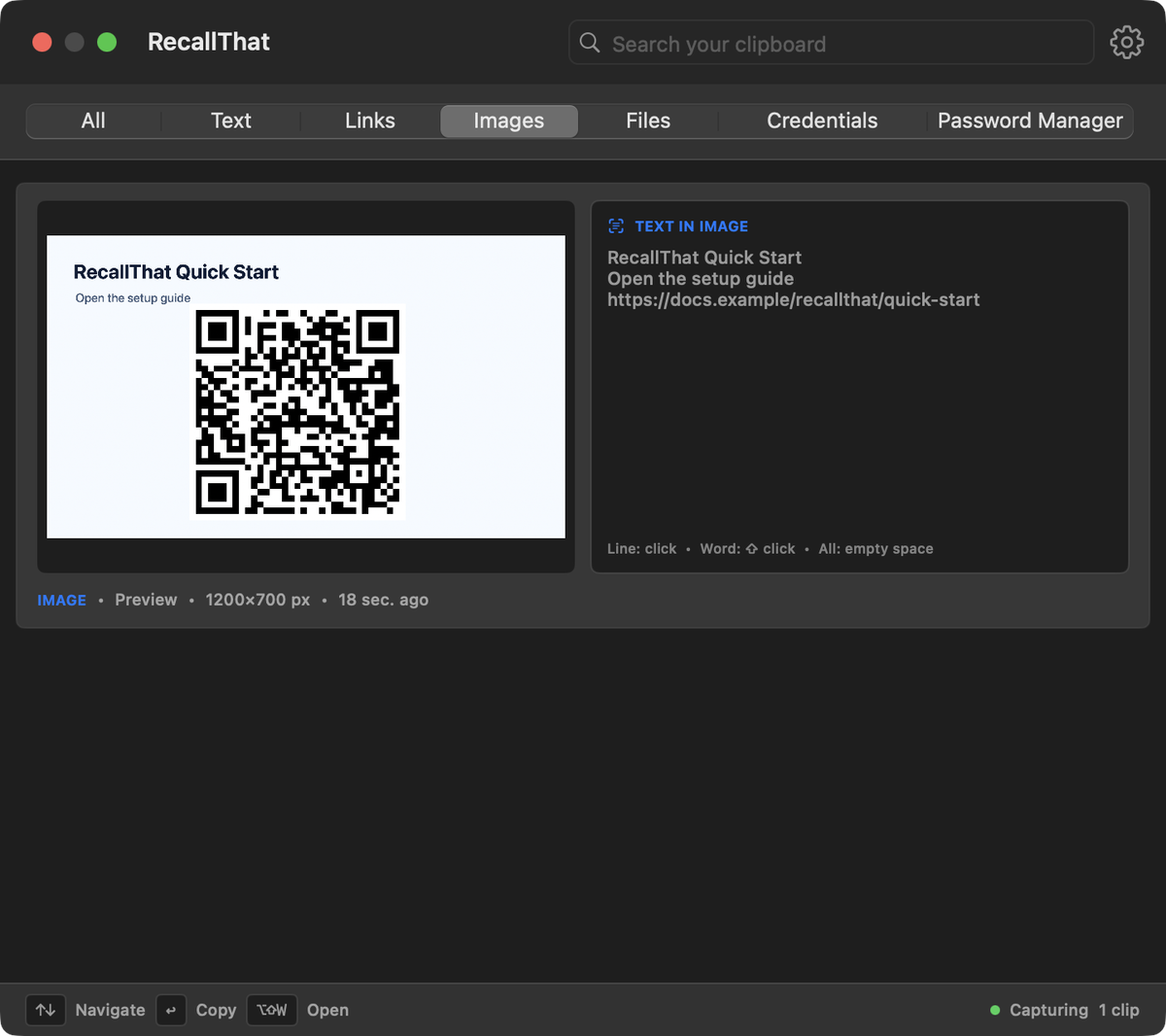Click the Capturing status text
The width and height of the screenshot is (1166, 1036).
click(1049, 1011)
